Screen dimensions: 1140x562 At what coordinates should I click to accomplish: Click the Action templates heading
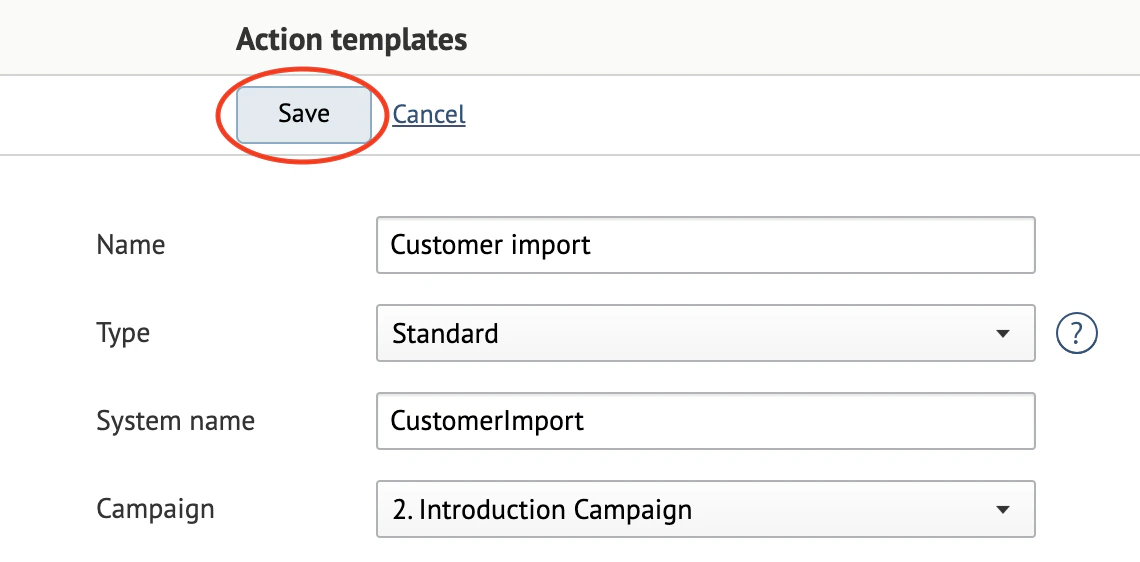coord(351,39)
